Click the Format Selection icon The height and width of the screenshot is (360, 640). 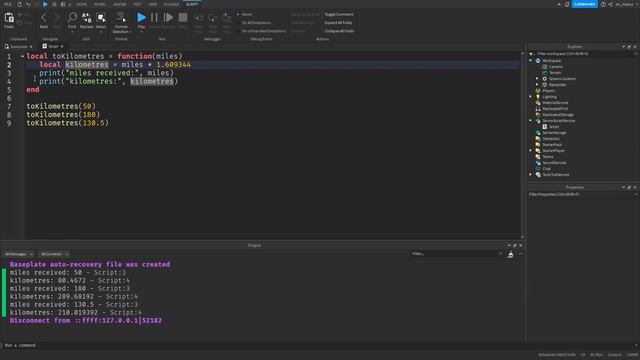pos(121,17)
